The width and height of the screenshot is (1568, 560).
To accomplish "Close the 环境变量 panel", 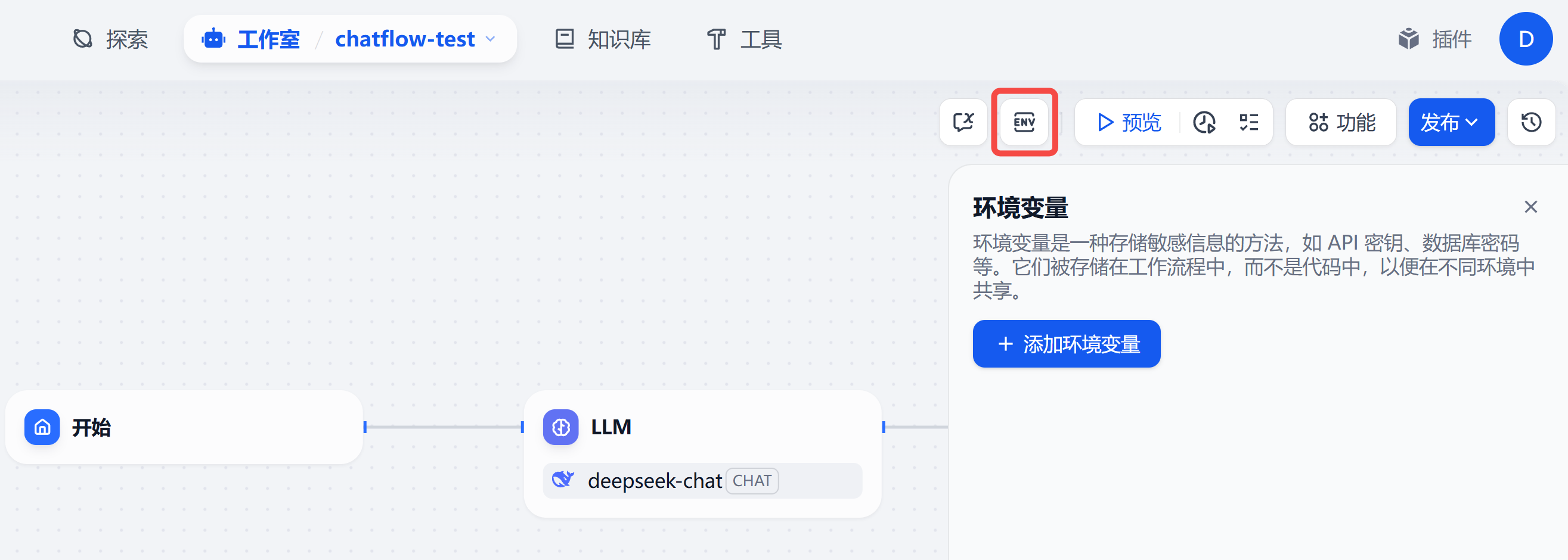I will [x=1530, y=207].
